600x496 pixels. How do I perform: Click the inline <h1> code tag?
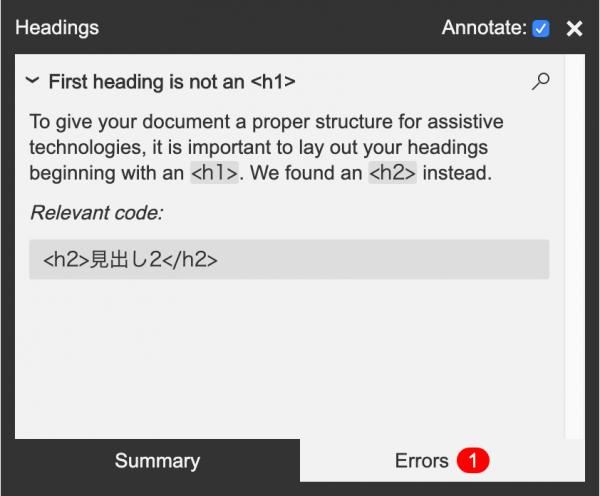pyautogui.click(x=214, y=173)
